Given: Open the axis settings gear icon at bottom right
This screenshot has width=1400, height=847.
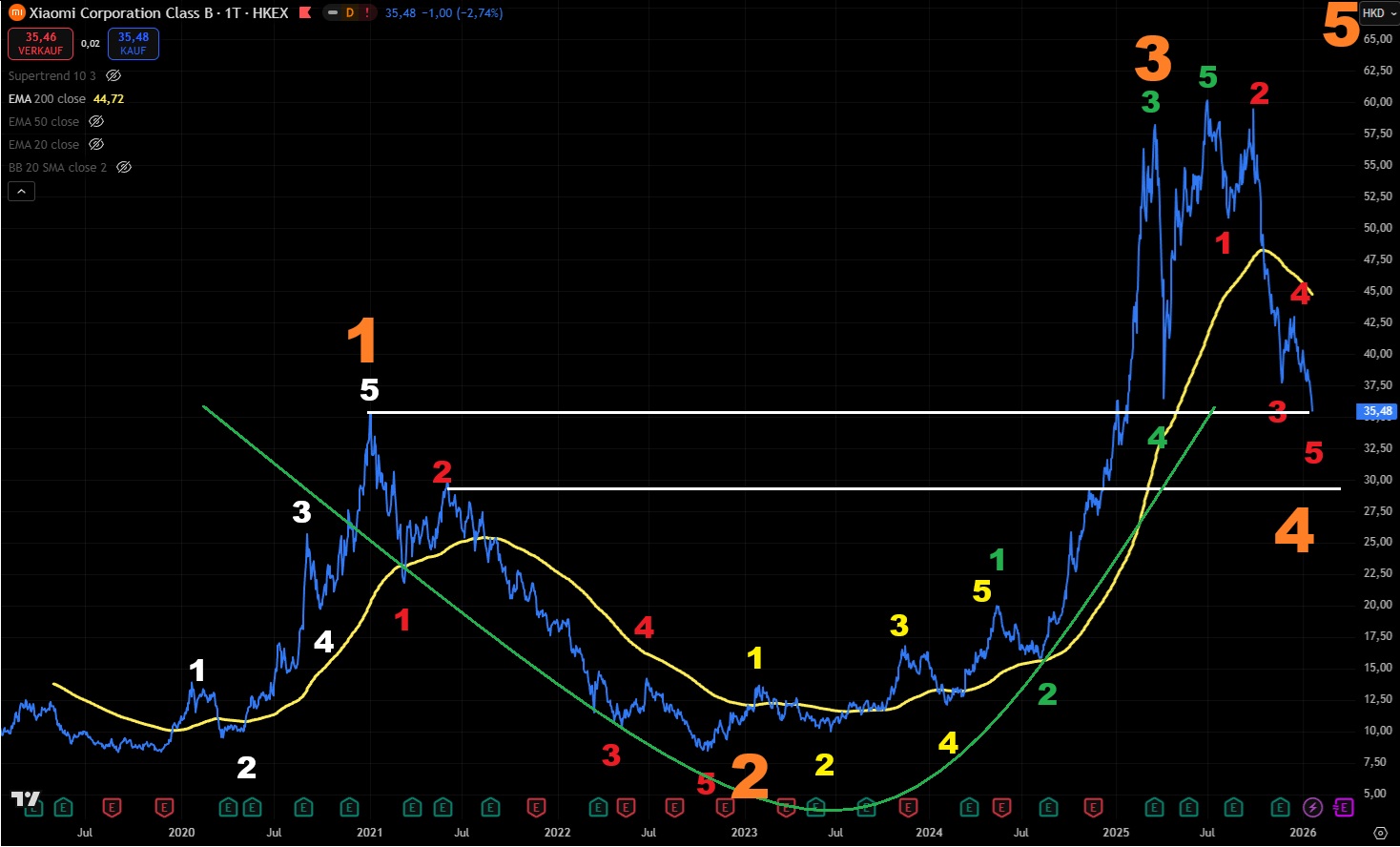Looking at the screenshot, I should click(x=1379, y=833).
